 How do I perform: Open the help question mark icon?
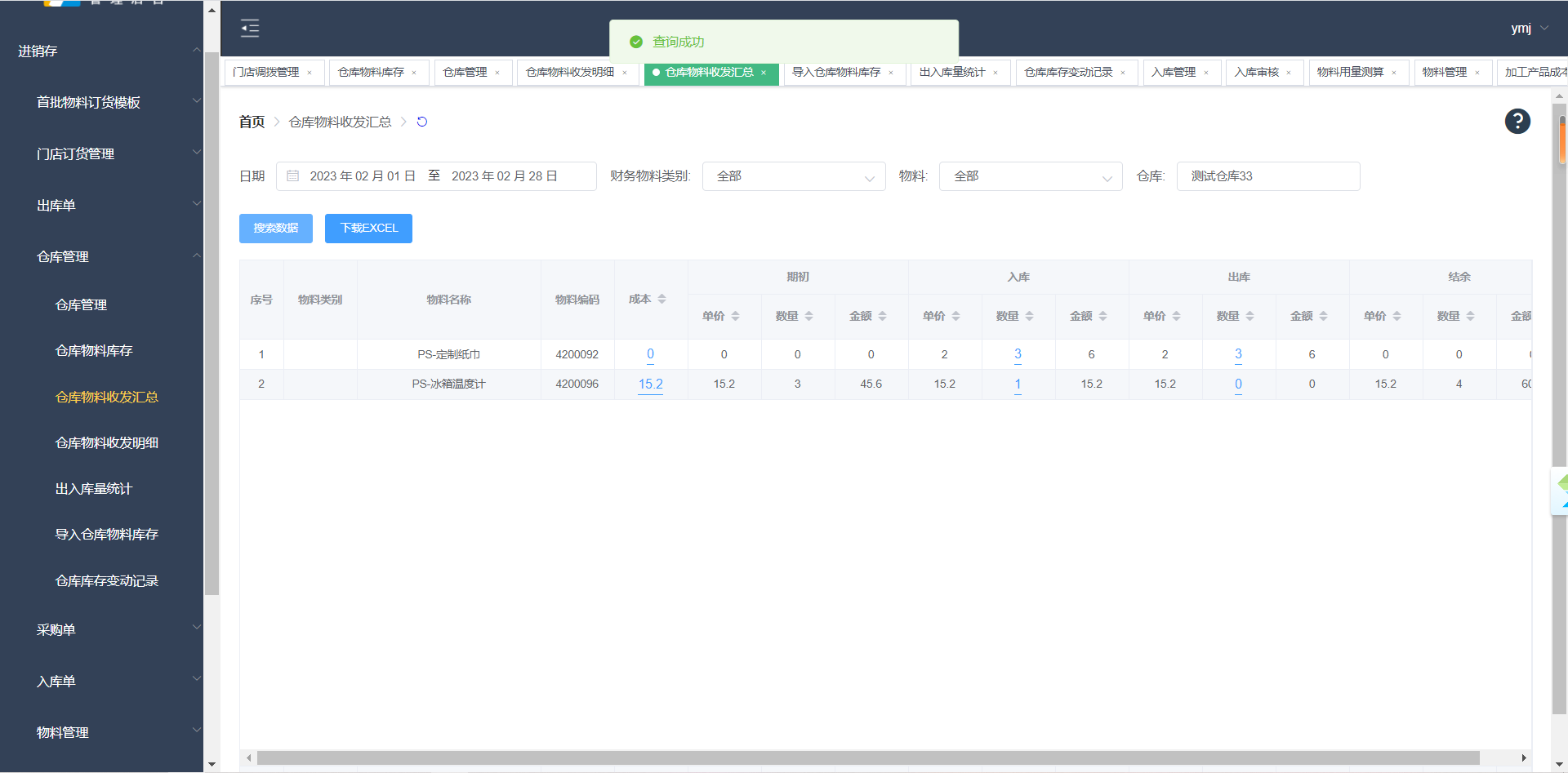point(1517,122)
